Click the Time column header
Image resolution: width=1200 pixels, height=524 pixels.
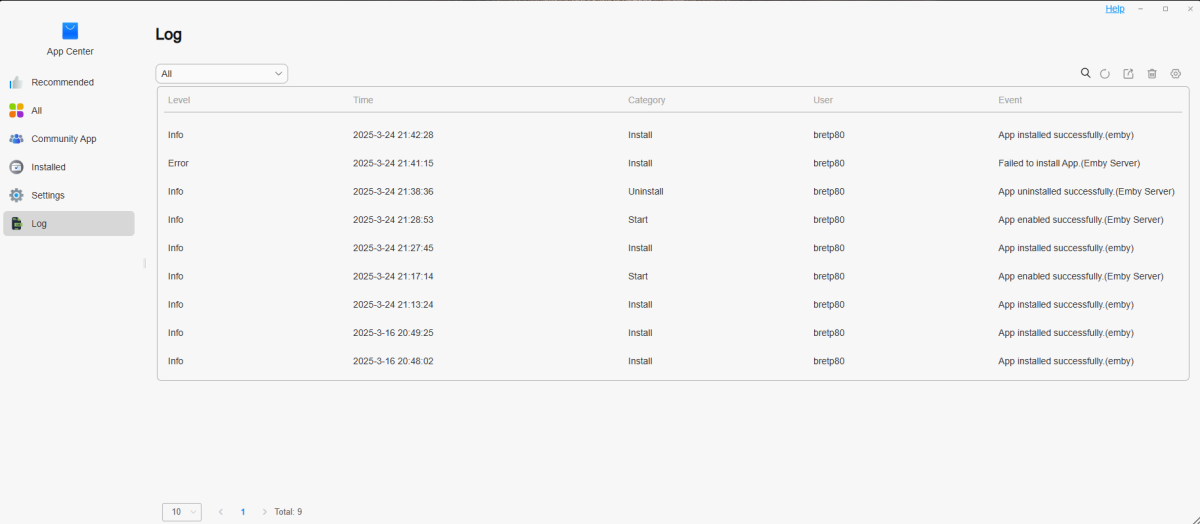(x=363, y=100)
